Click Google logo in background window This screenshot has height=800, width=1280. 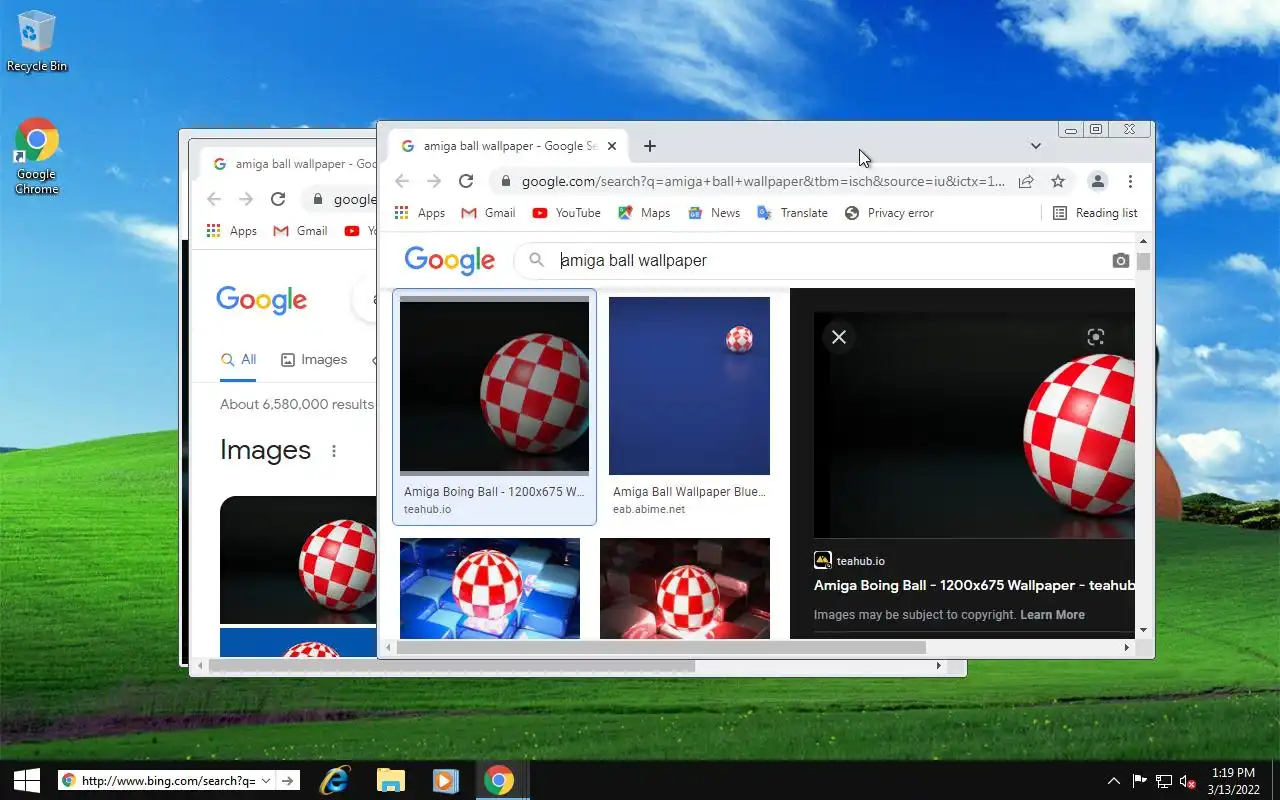click(262, 300)
